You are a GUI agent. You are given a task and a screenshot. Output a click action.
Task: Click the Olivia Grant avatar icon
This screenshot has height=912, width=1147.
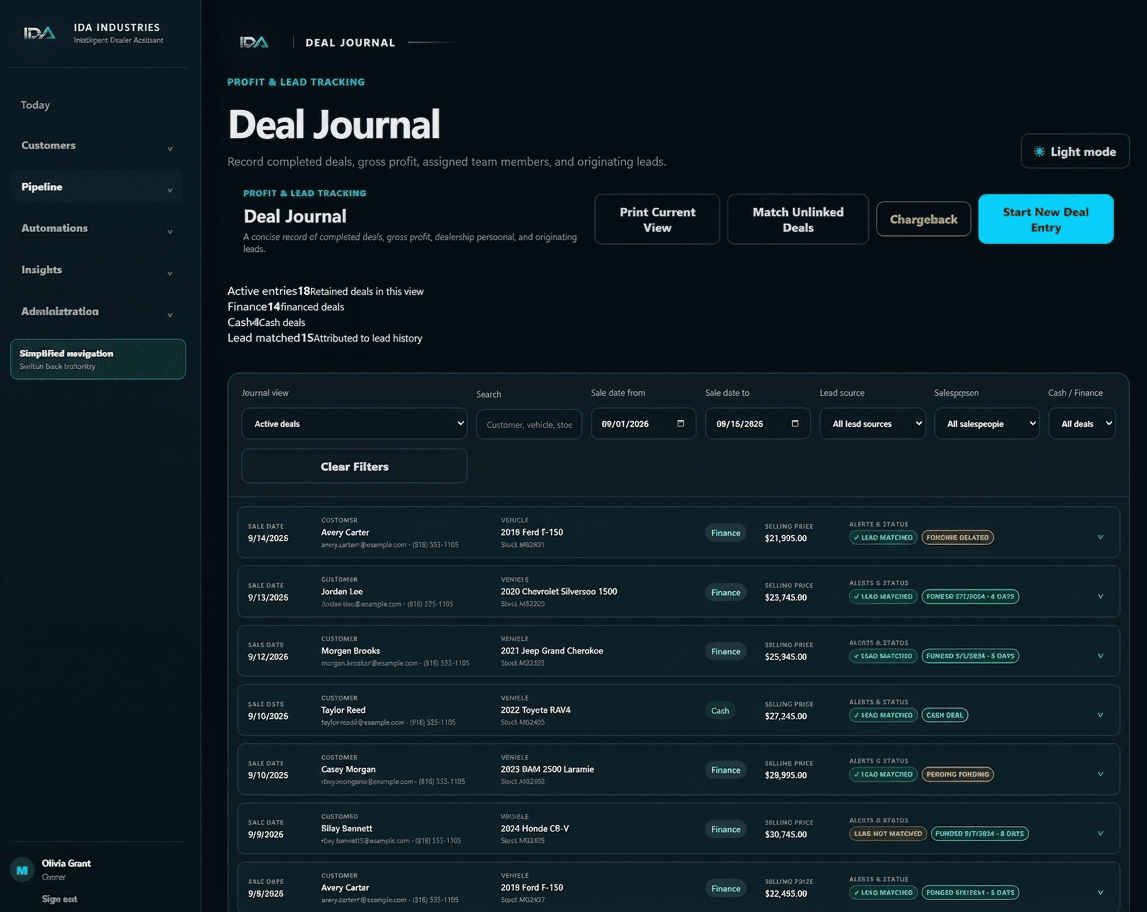(22, 870)
